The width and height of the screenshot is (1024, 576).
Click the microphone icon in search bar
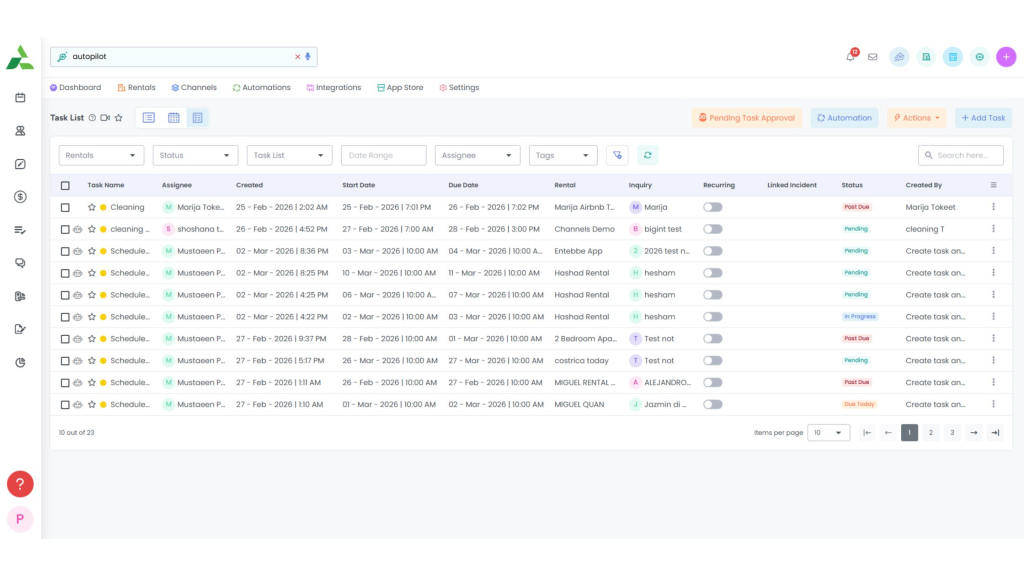coord(308,57)
